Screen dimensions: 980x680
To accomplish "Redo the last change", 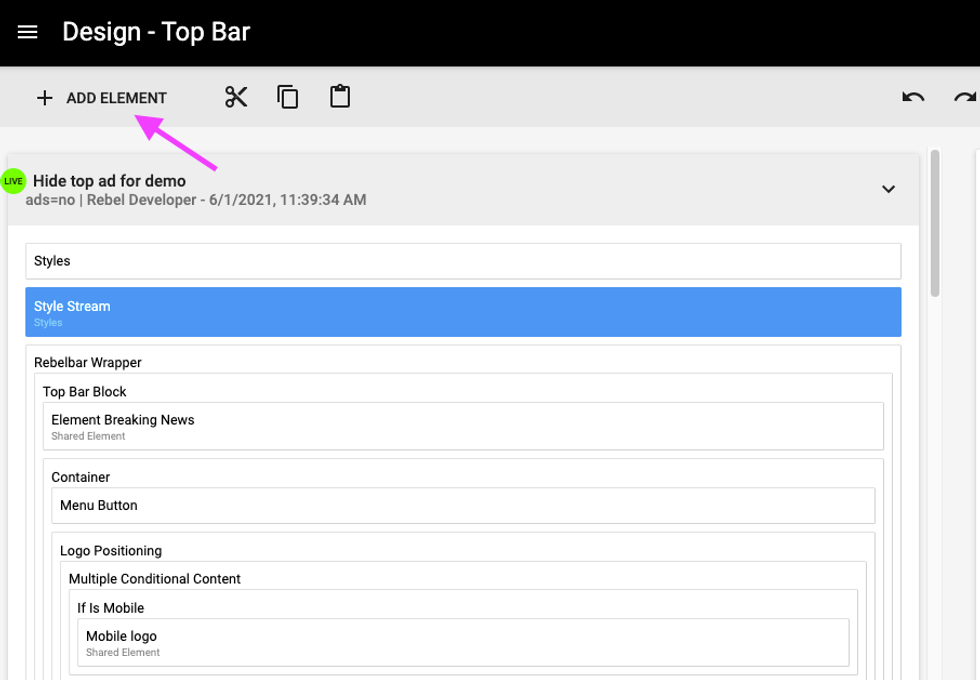I will coord(964,97).
